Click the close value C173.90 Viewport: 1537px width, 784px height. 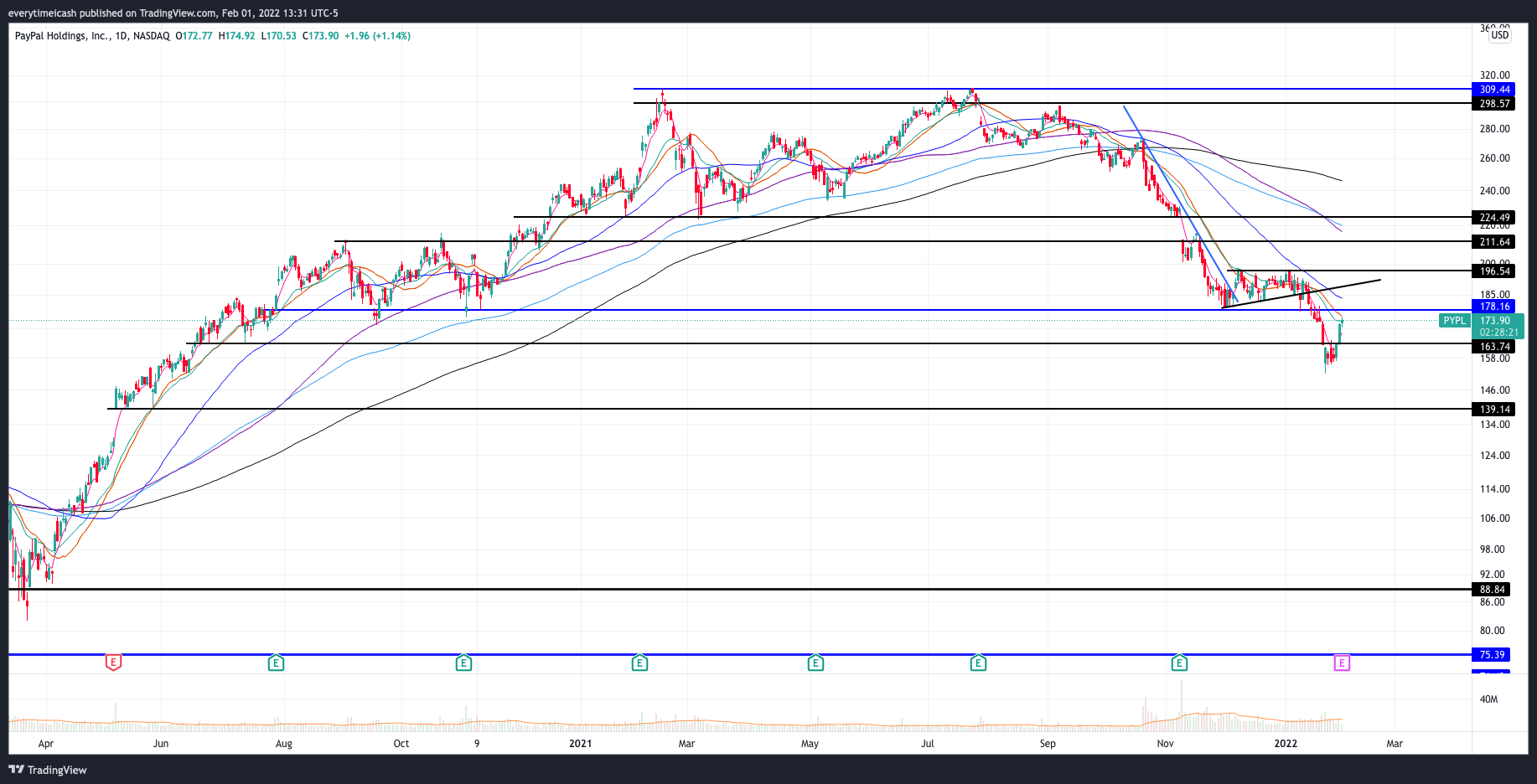click(x=321, y=36)
